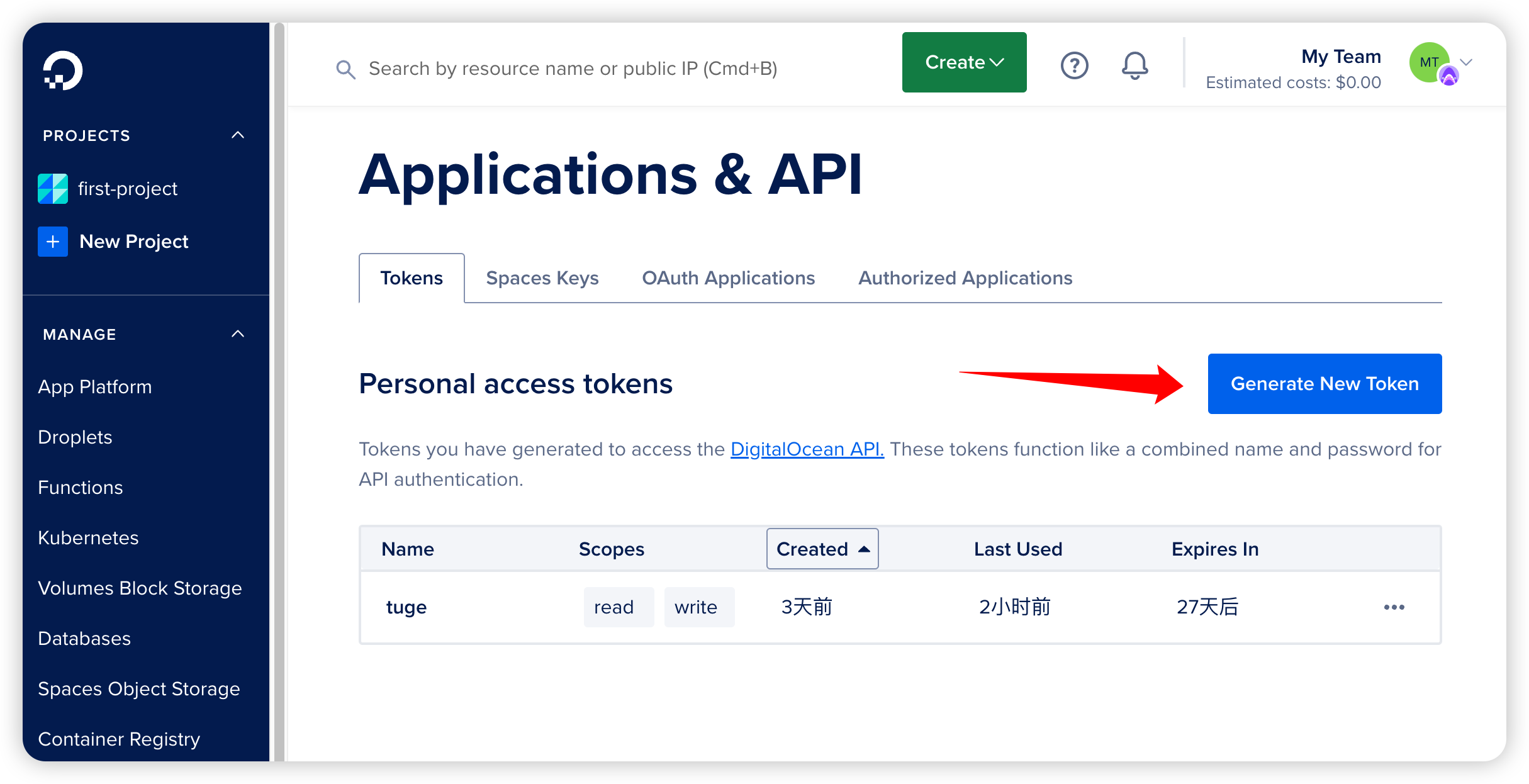This screenshot has height=784, width=1529.
Task: Open Kubernetes in the sidebar
Action: [88, 538]
